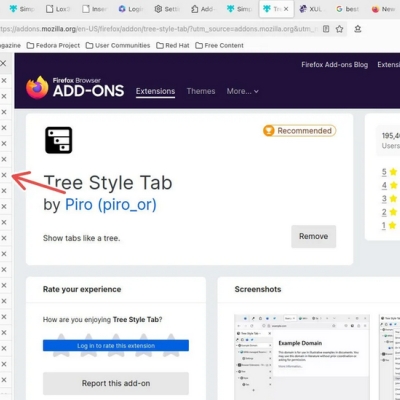Close the active Tree Style Tab browser tab
The image size is (400, 400).
[x=286, y=9]
